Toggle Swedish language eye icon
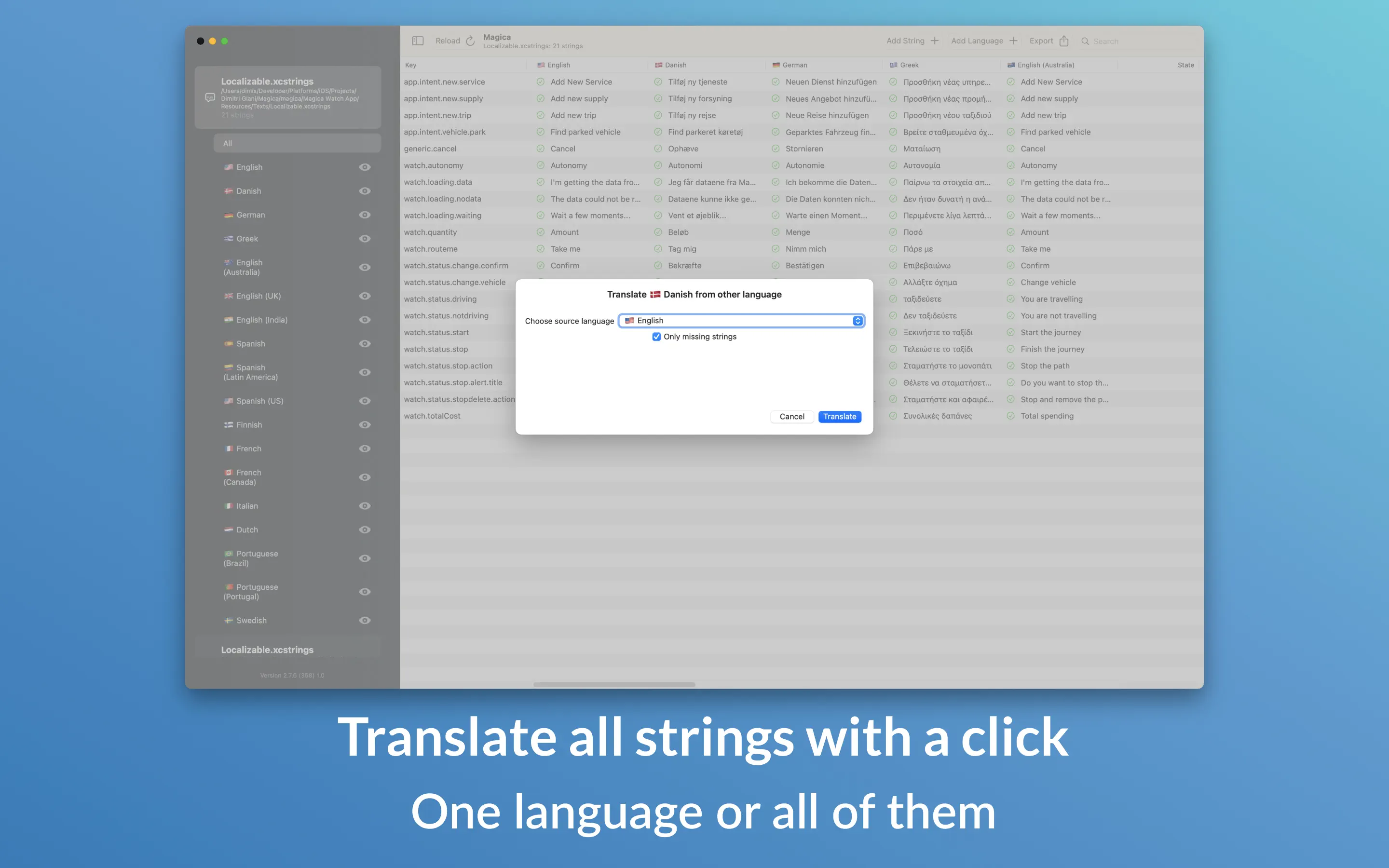Image resolution: width=1389 pixels, height=868 pixels. [365, 621]
